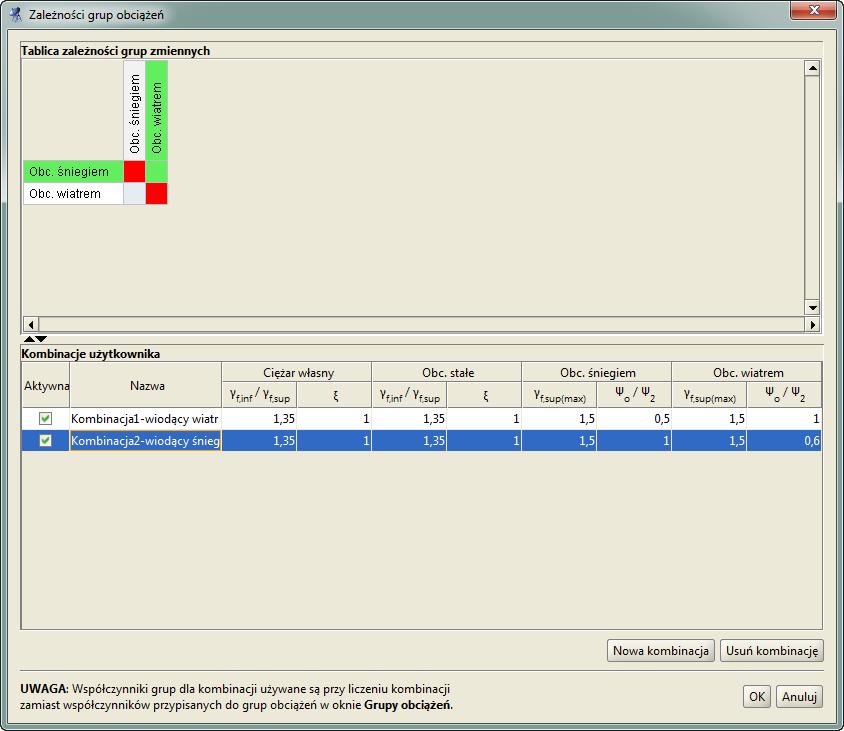
Task: Click the right scroll arrow of dependency table
Action: [812, 324]
